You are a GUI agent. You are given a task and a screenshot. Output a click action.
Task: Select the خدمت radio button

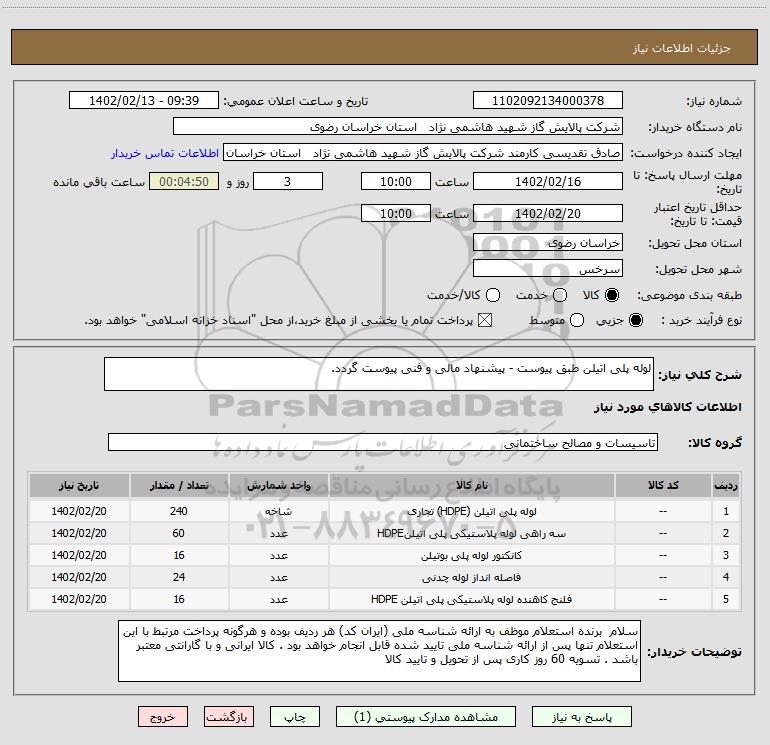[x=560, y=295]
